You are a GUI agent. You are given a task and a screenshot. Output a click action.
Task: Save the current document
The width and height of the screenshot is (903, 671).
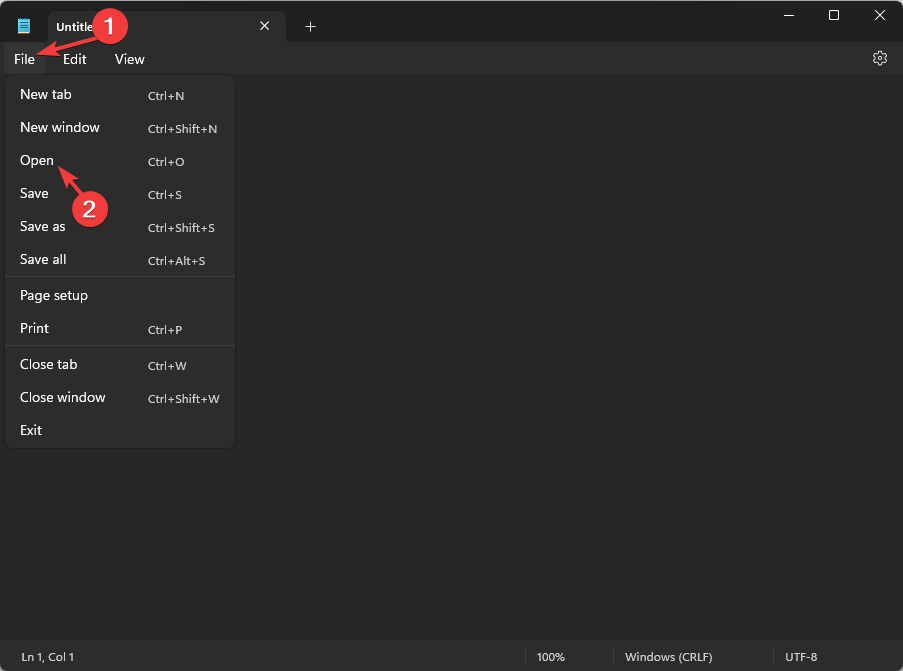point(34,193)
